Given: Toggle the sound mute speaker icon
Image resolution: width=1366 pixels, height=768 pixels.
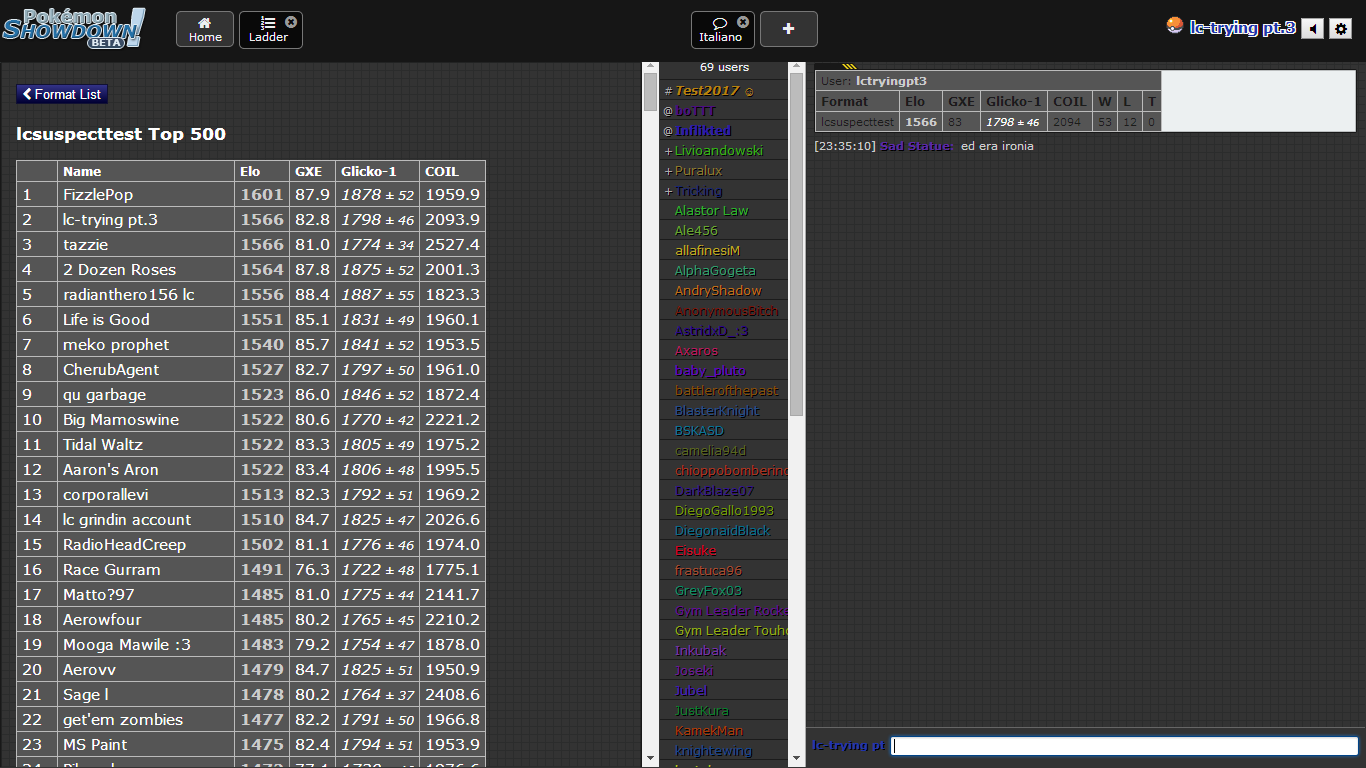Looking at the screenshot, I should (1312, 29).
